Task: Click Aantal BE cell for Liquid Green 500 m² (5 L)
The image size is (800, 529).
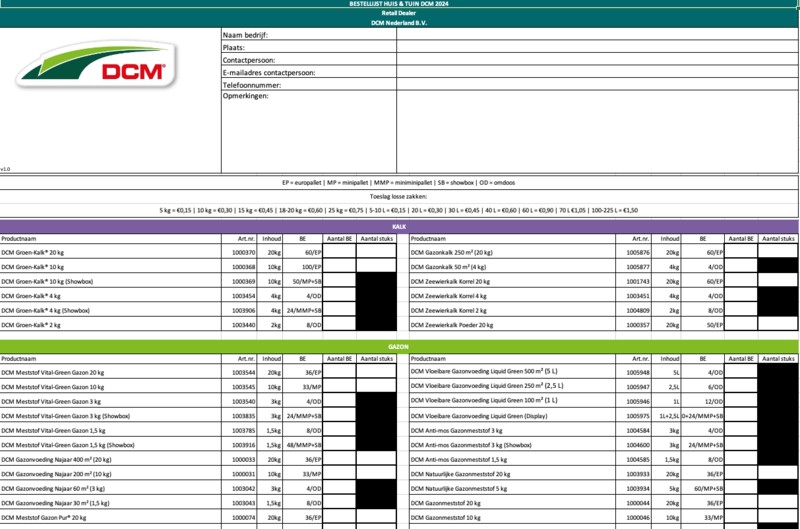Action: 741,372
